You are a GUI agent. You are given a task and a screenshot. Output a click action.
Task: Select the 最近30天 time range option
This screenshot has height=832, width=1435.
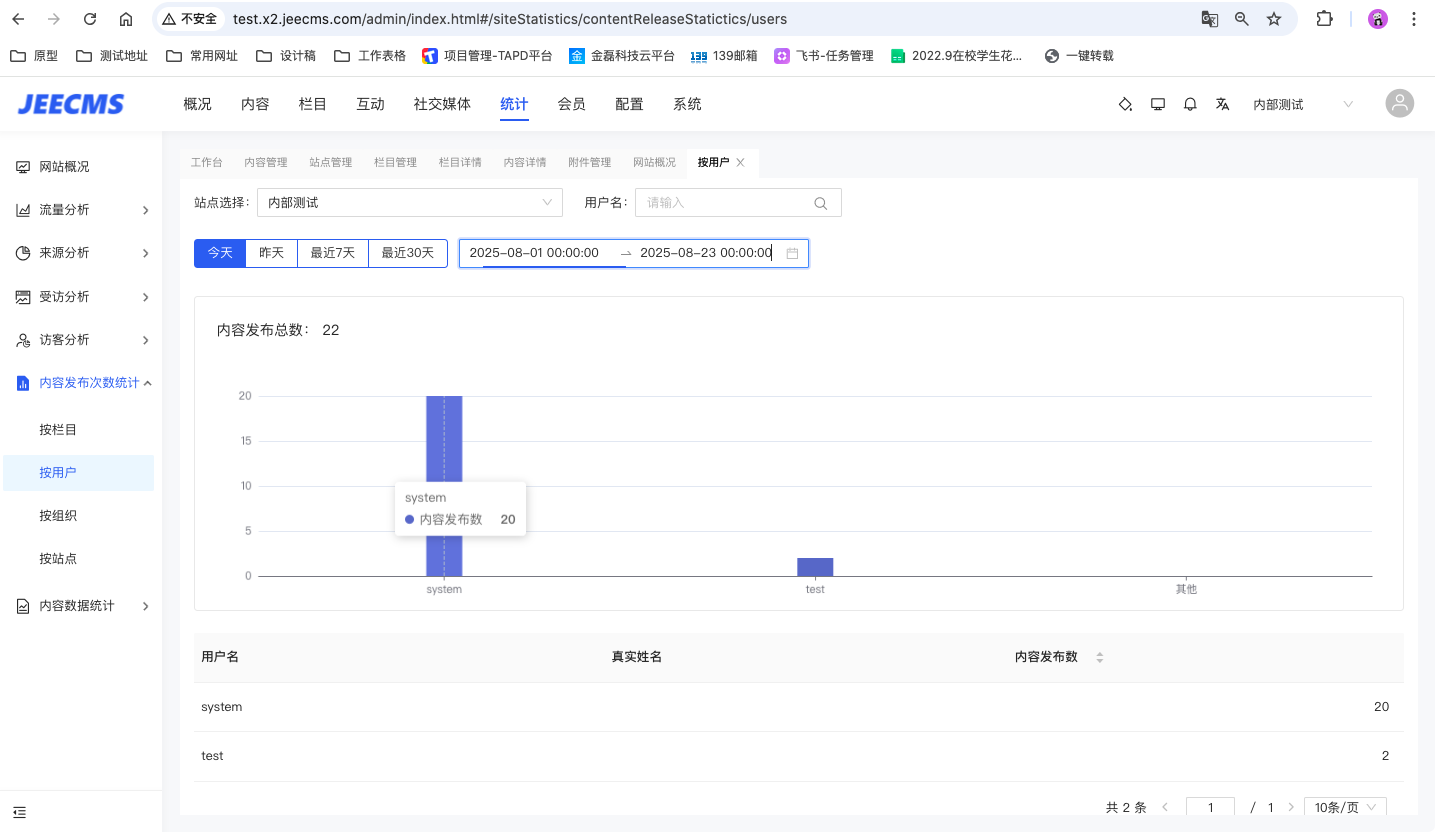pyautogui.click(x=408, y=253)
